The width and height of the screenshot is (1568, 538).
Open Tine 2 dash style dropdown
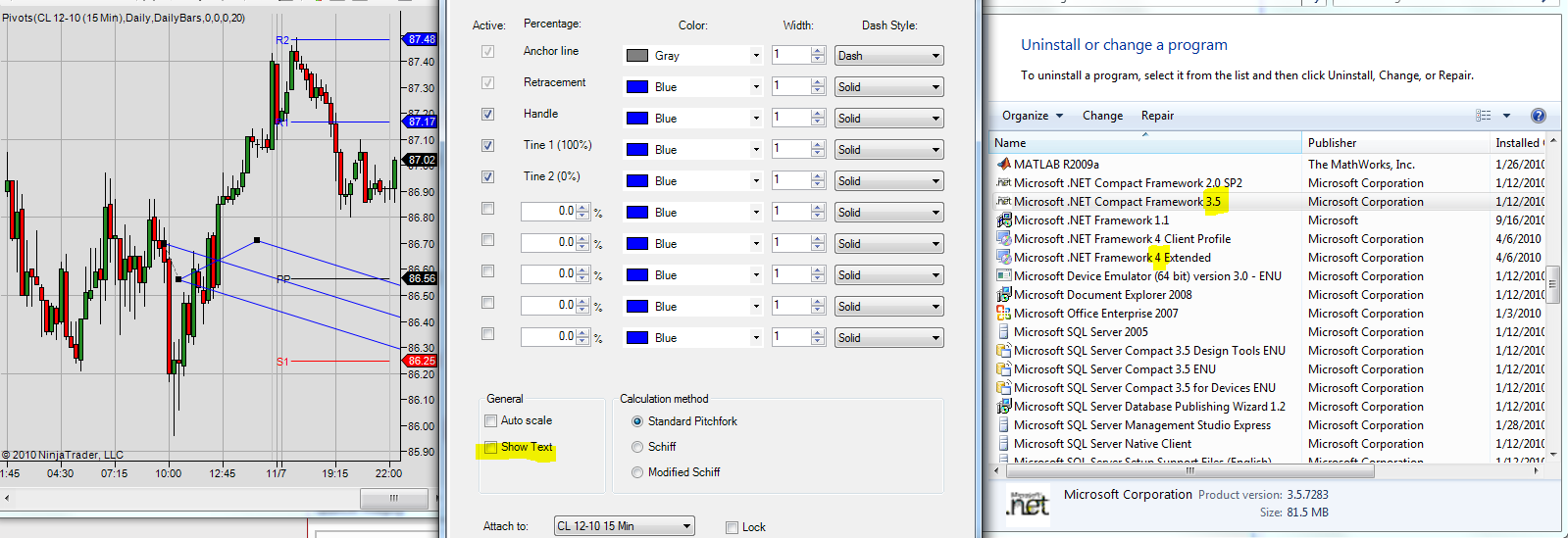click(936, 181)
